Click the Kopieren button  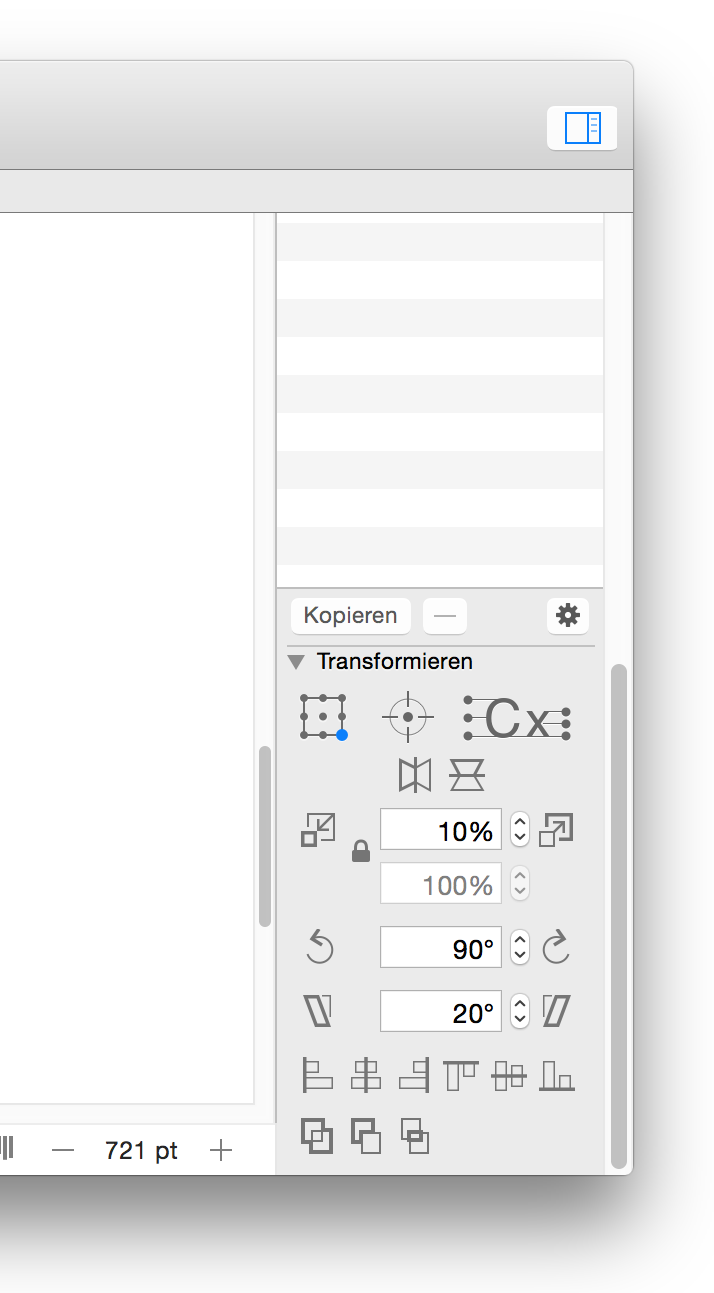[x=350, y=616]
